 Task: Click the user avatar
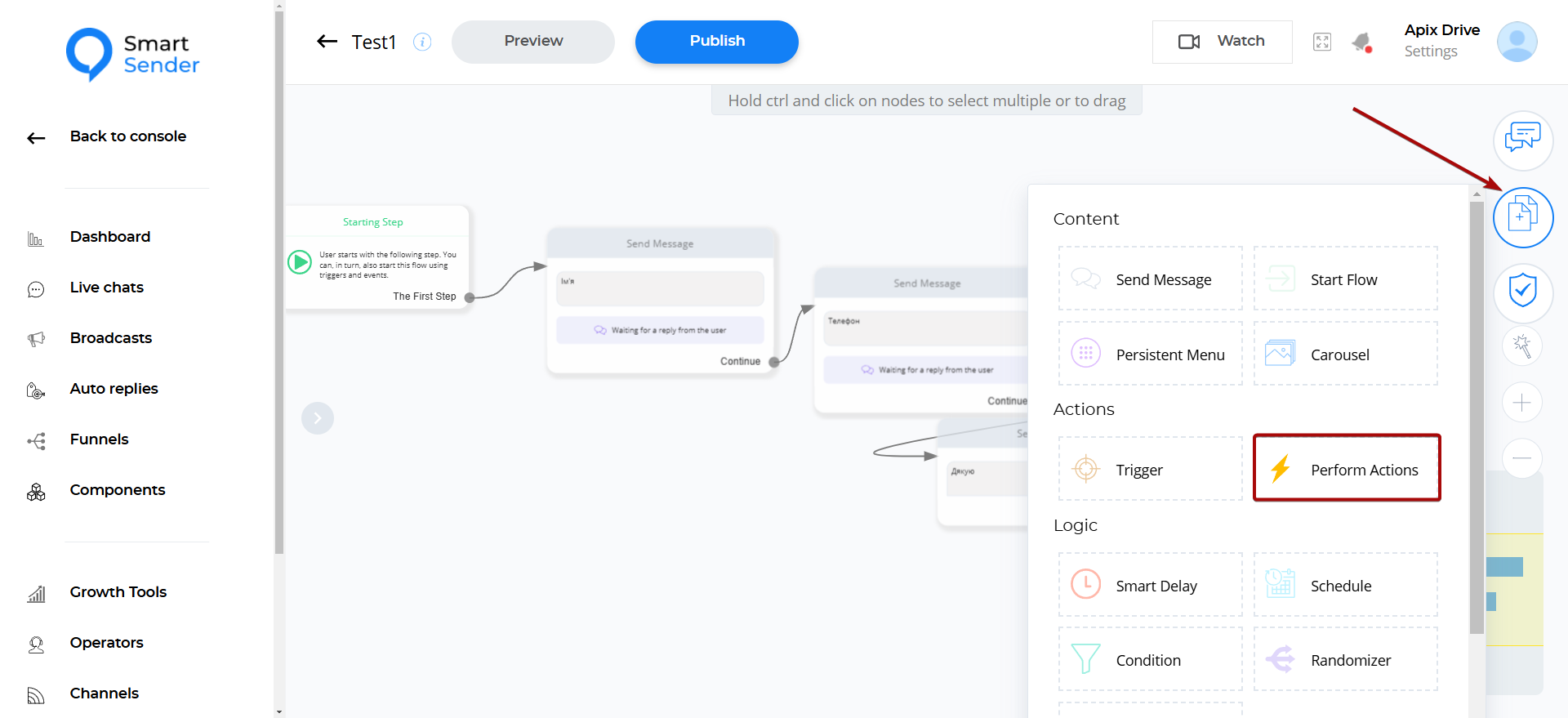(1517, 42)
